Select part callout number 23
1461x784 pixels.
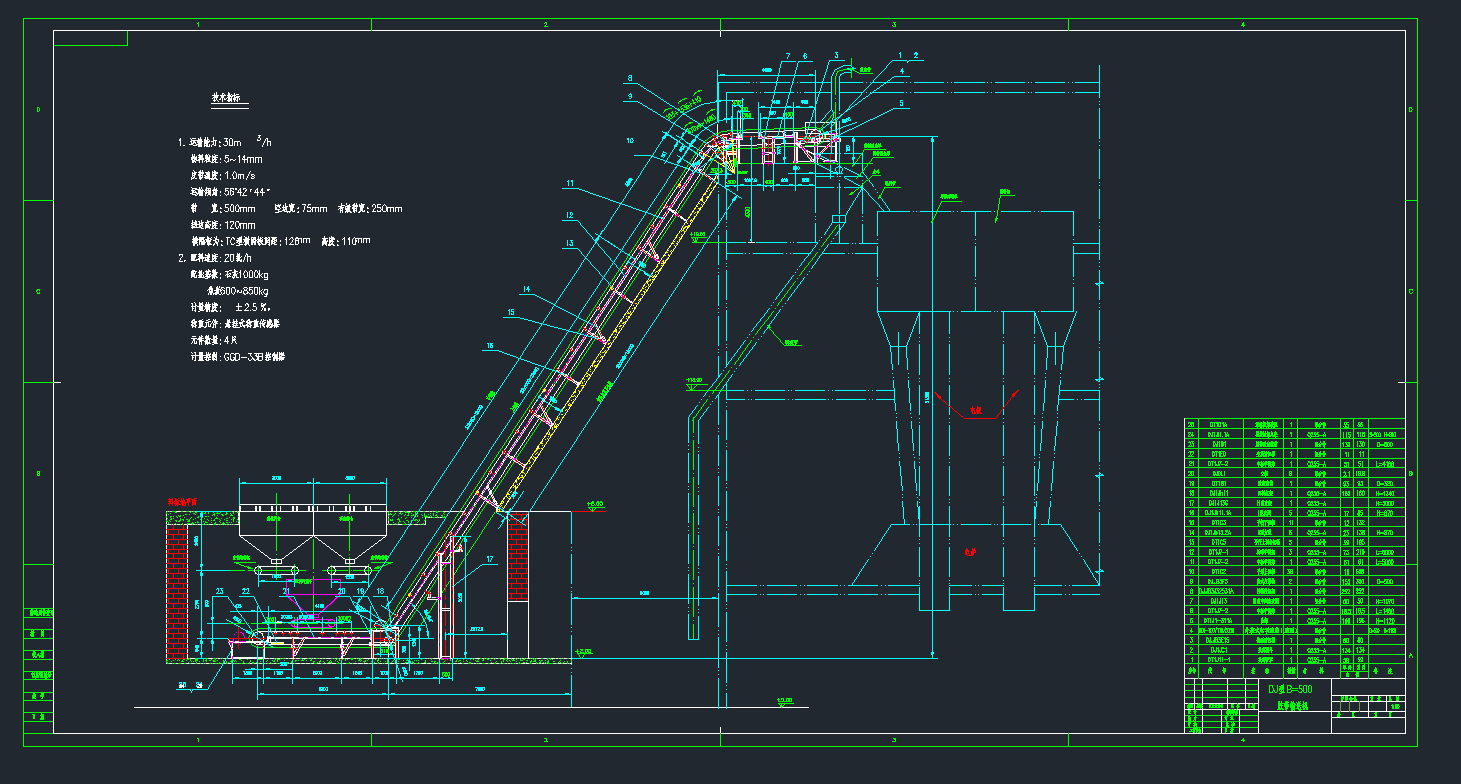point(219,591)
